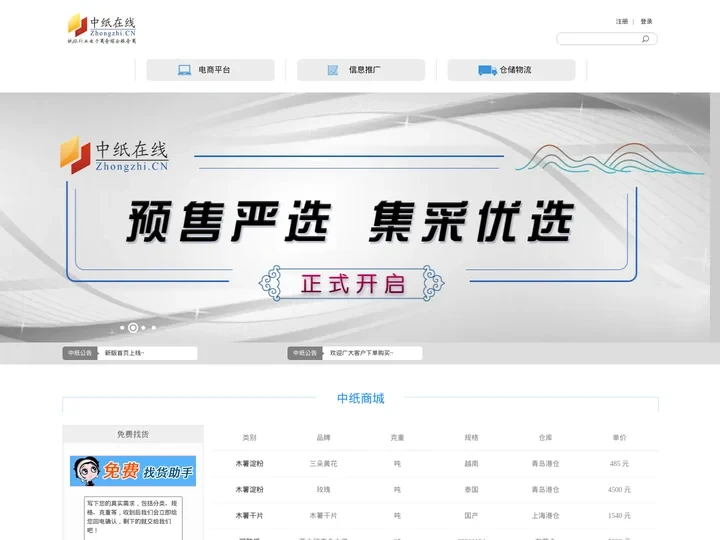Viewport: 720px width, 540px height.
Task: Click the 国产 specification cell
Action: [472, 516]
